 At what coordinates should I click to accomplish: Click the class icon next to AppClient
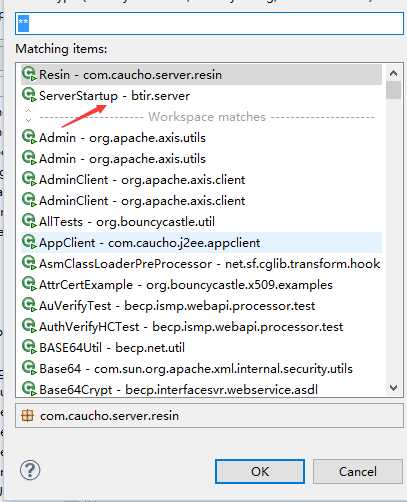29,242
